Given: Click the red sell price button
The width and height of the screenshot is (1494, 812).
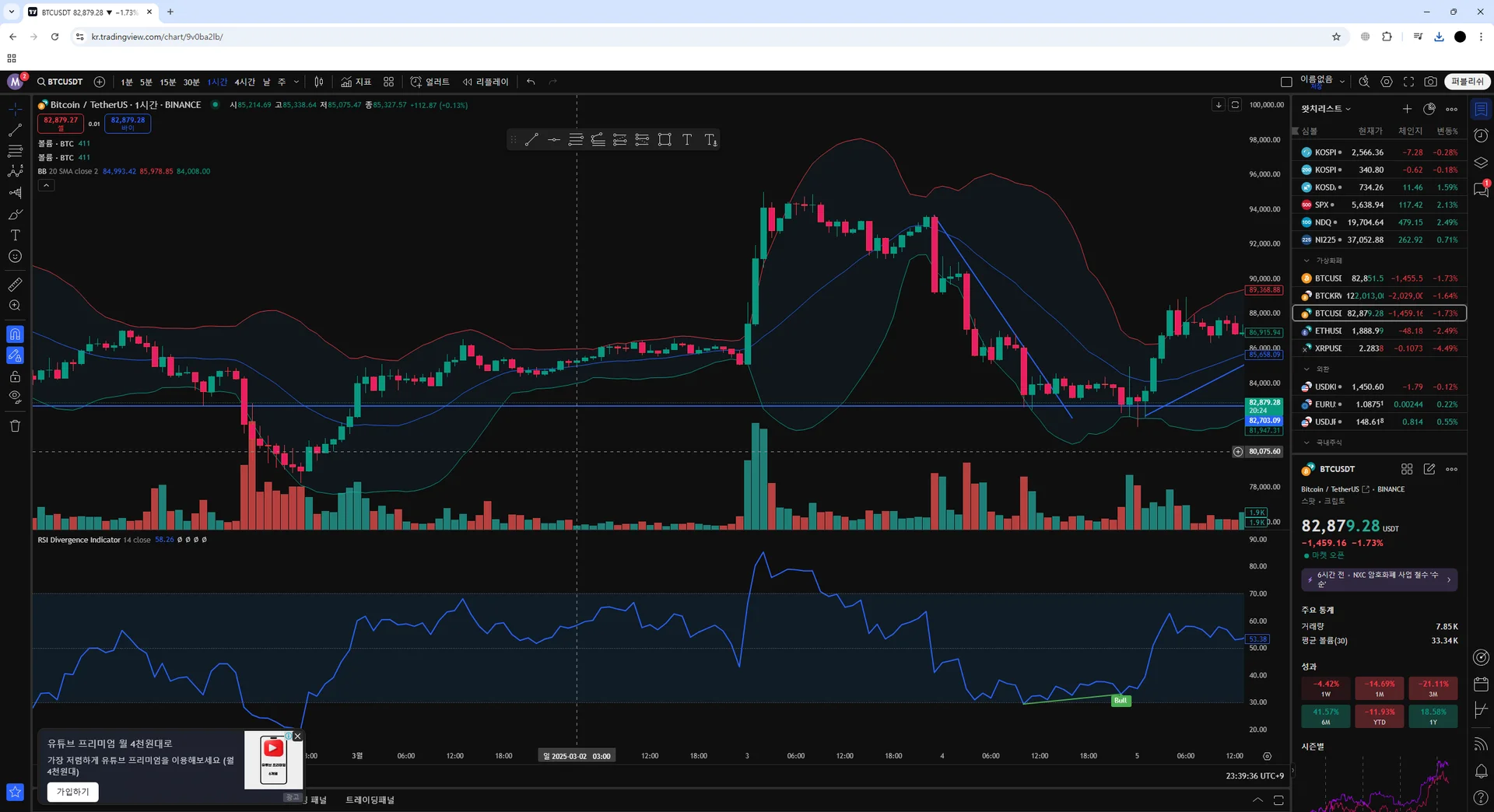Looking at the screenshot, I should [61, 123].
